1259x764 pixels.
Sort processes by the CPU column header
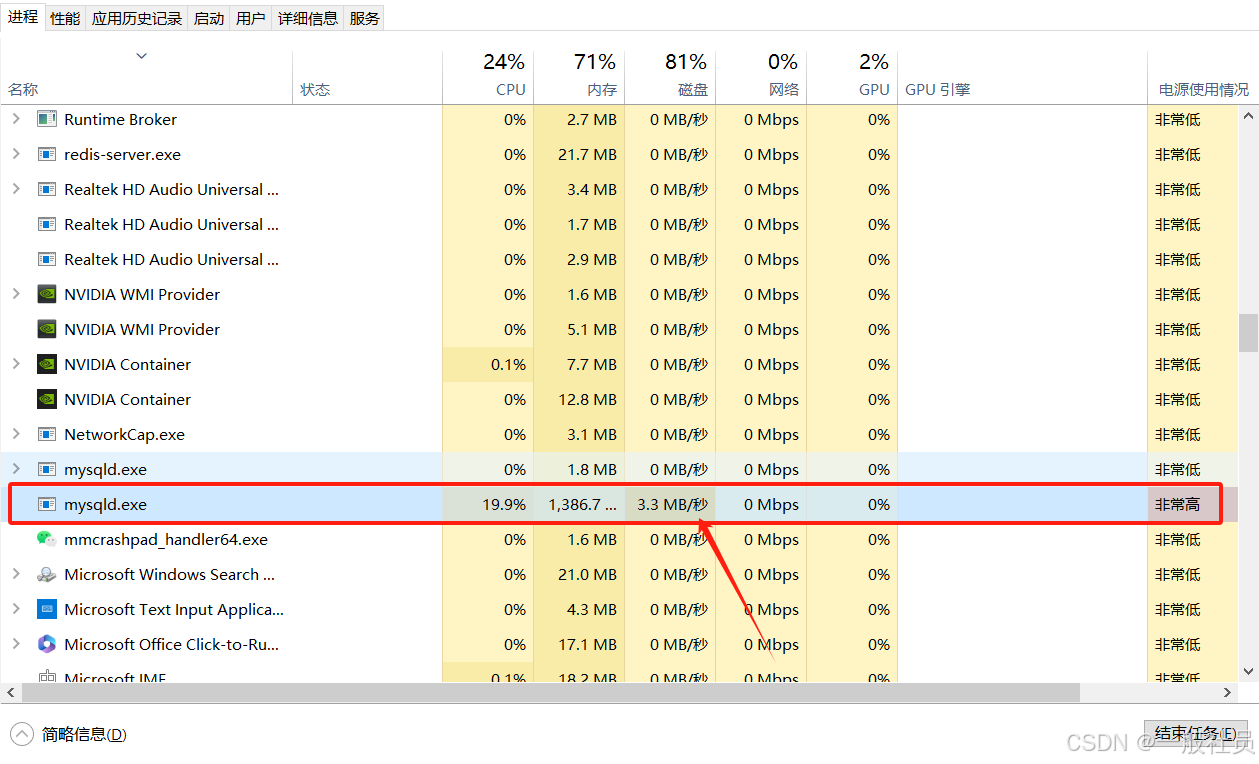(x=488, y=76)
